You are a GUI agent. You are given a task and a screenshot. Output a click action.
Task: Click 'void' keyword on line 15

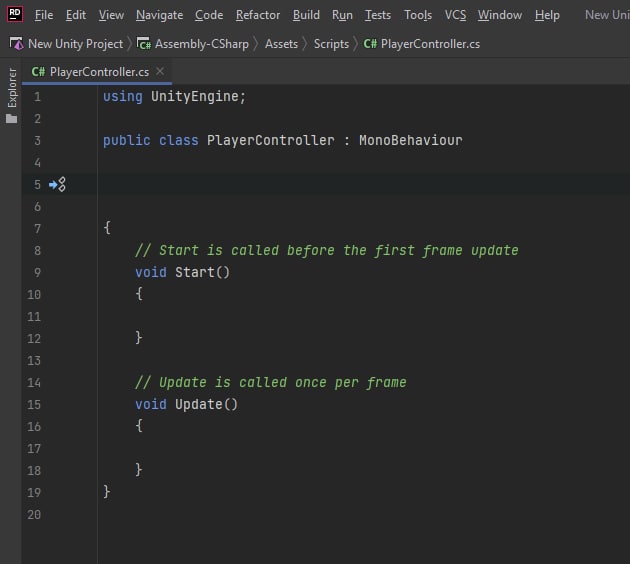pos(151,404)
